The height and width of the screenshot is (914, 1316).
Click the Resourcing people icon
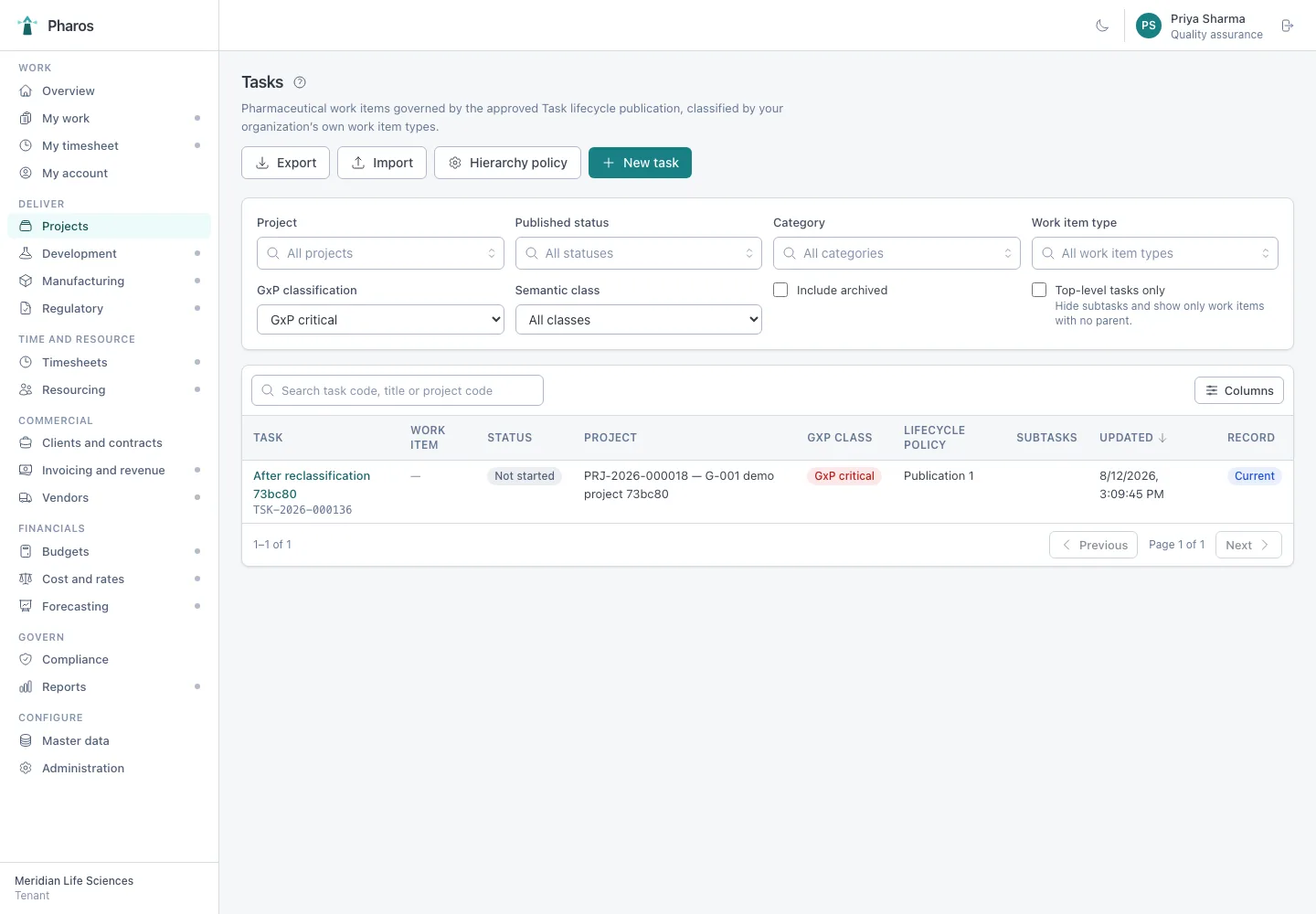pos(26,390)
